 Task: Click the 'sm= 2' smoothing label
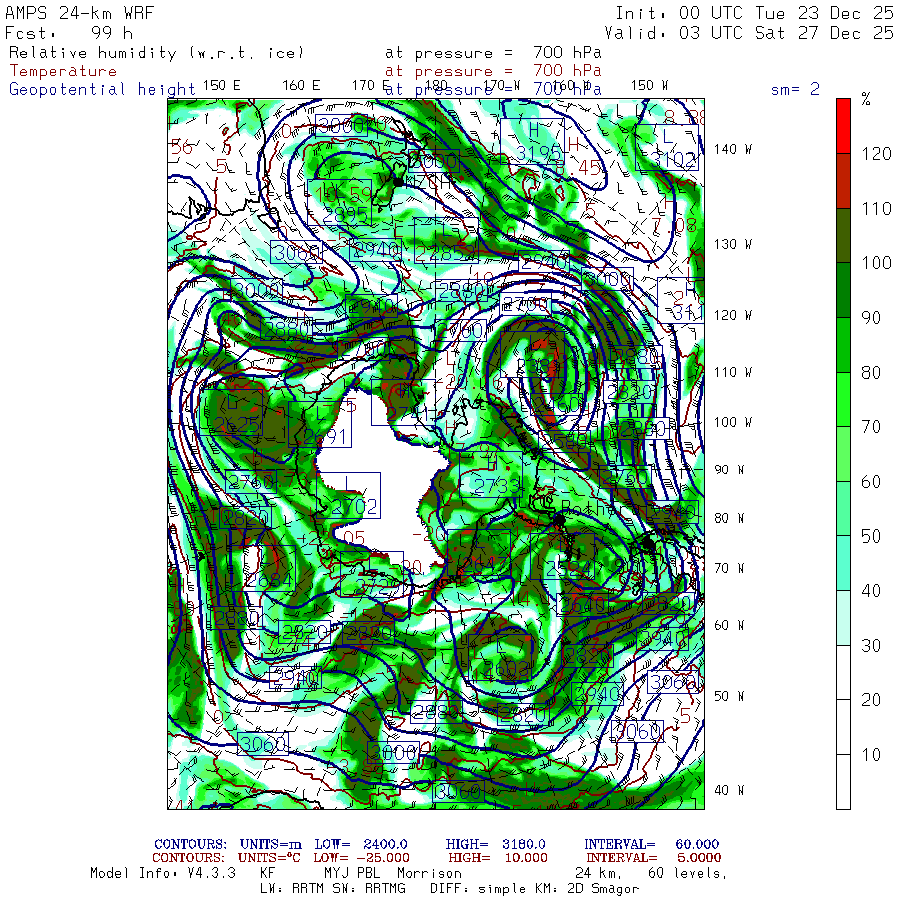point(795,89)
